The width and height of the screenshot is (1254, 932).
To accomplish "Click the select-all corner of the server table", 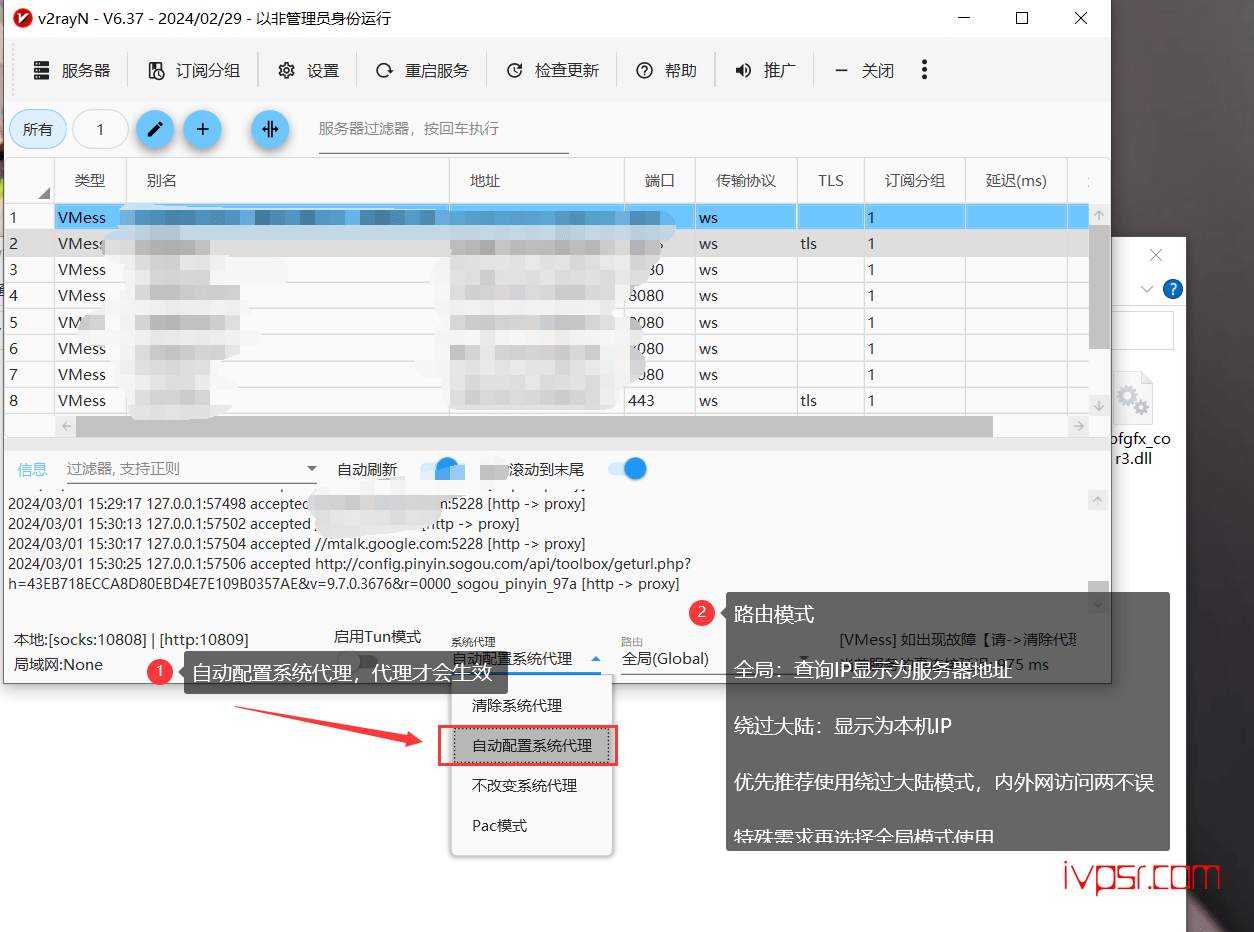I will tap(29, 181).
